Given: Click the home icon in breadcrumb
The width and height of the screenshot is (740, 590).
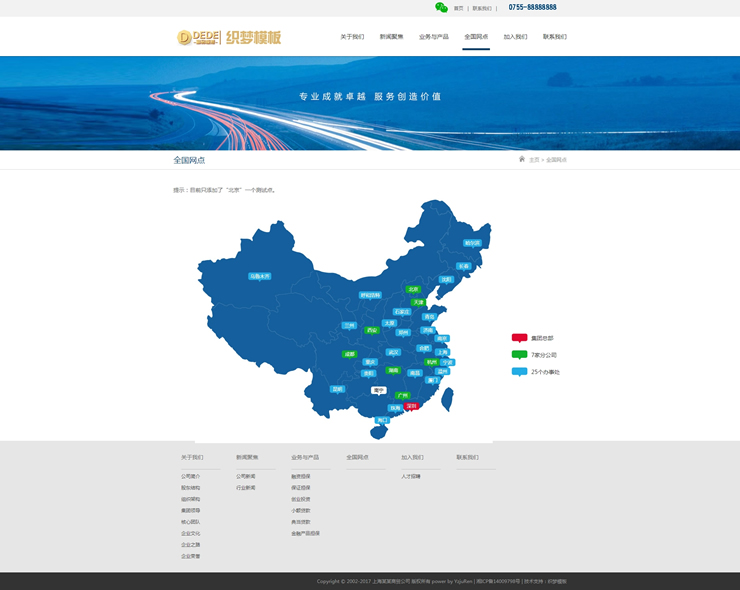Looking at the screenshot, I should click(522, 159).
